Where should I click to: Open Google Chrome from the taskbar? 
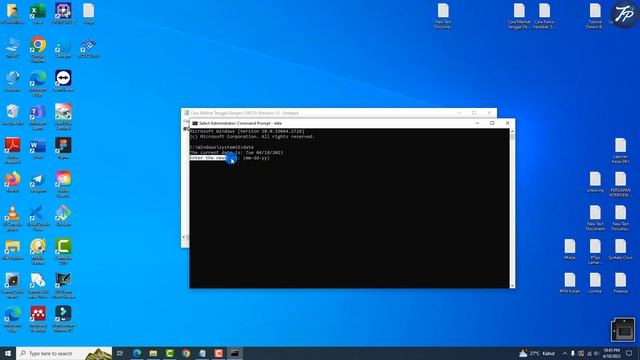click(186, 353)
